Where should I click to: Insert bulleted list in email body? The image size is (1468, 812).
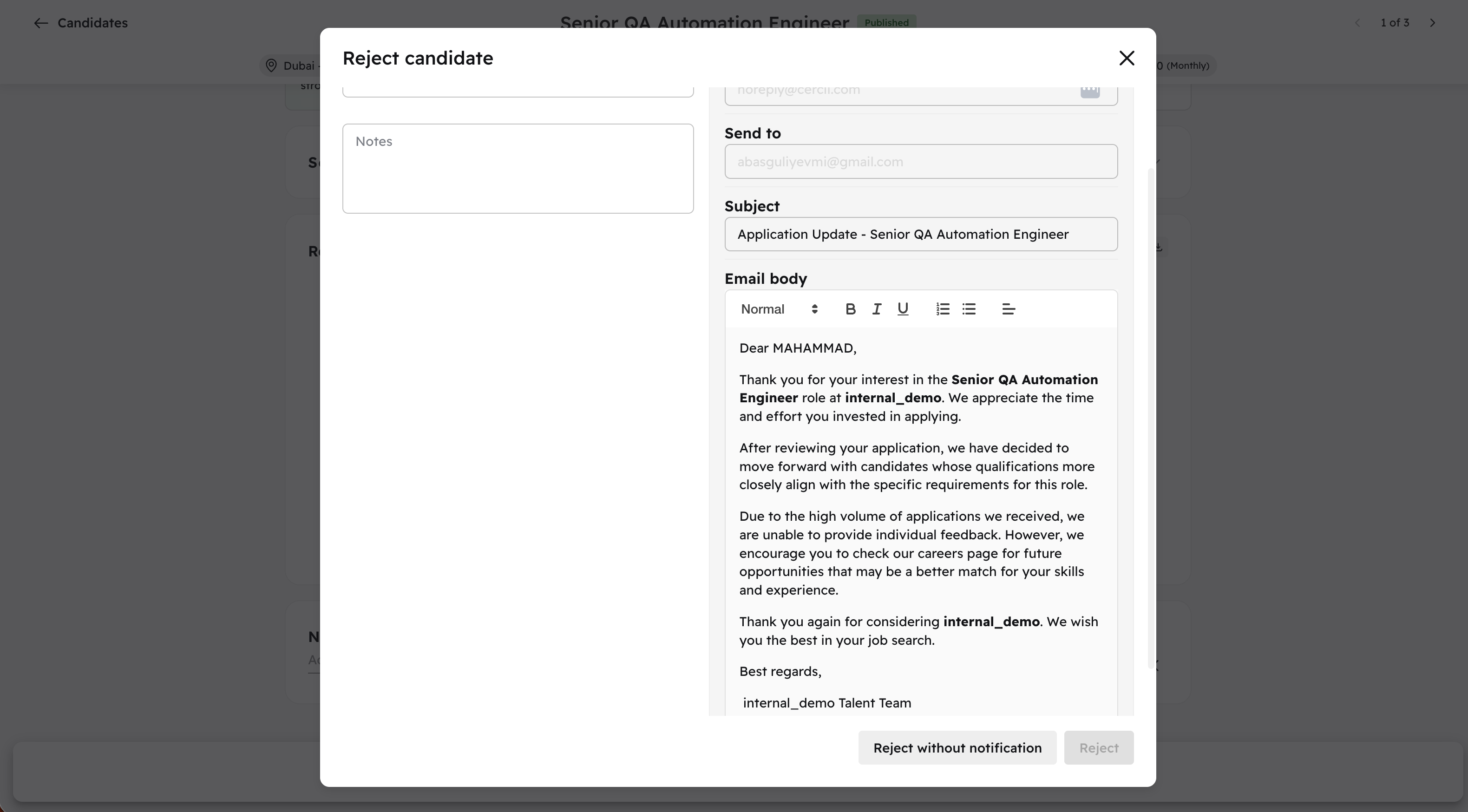(969, 309)
